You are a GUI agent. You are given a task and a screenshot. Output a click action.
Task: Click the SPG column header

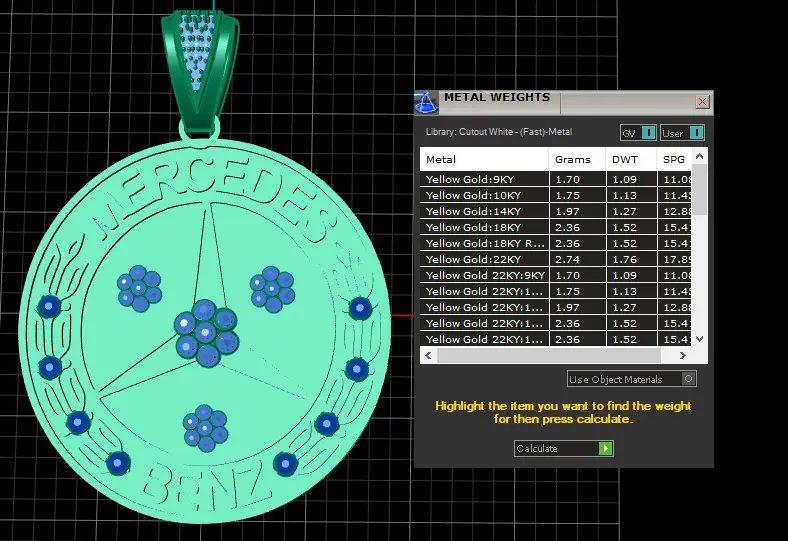point(674,159)
